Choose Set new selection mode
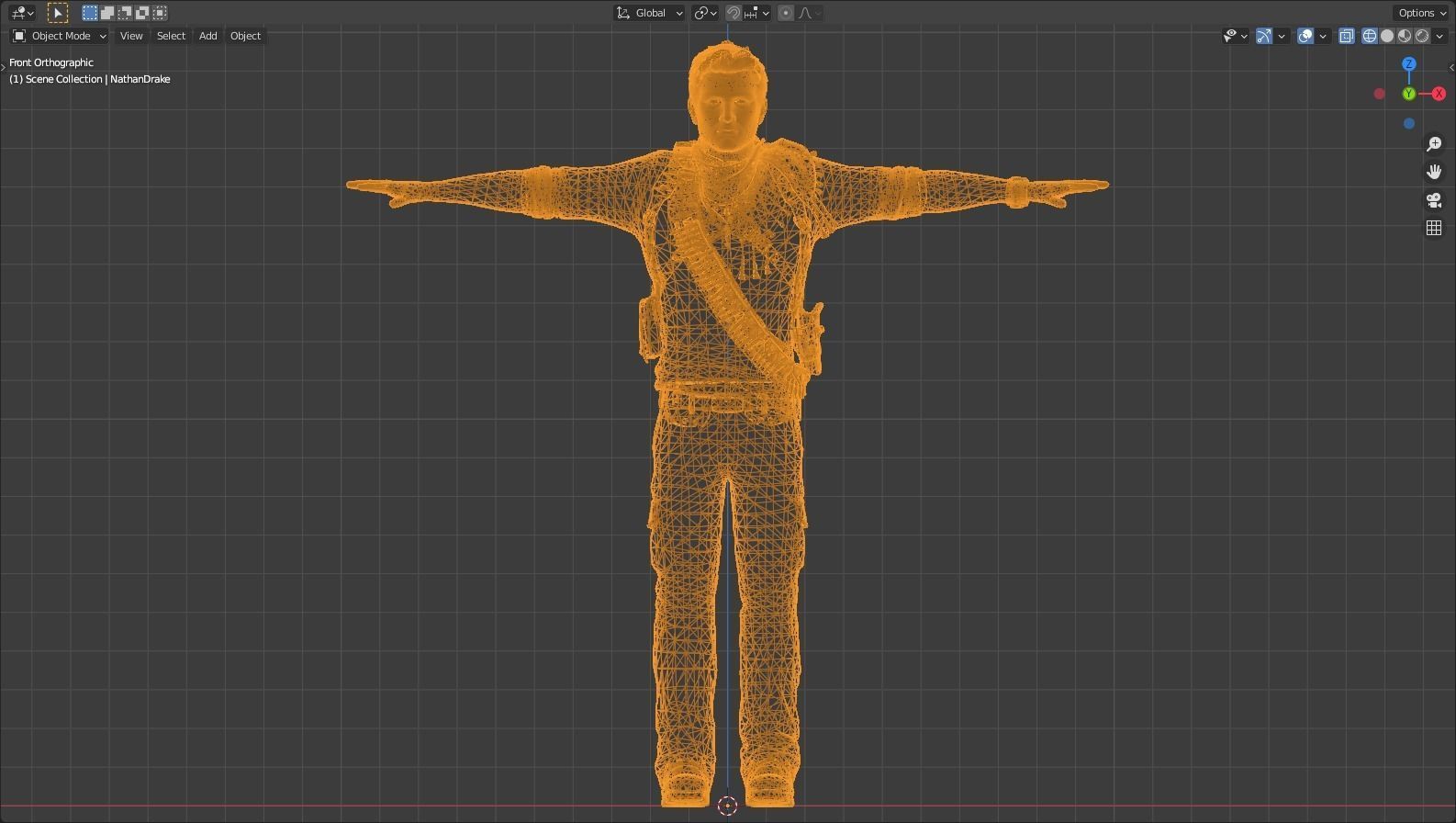1456x823 pixels. pyautogui.click(x=90, y=13)
